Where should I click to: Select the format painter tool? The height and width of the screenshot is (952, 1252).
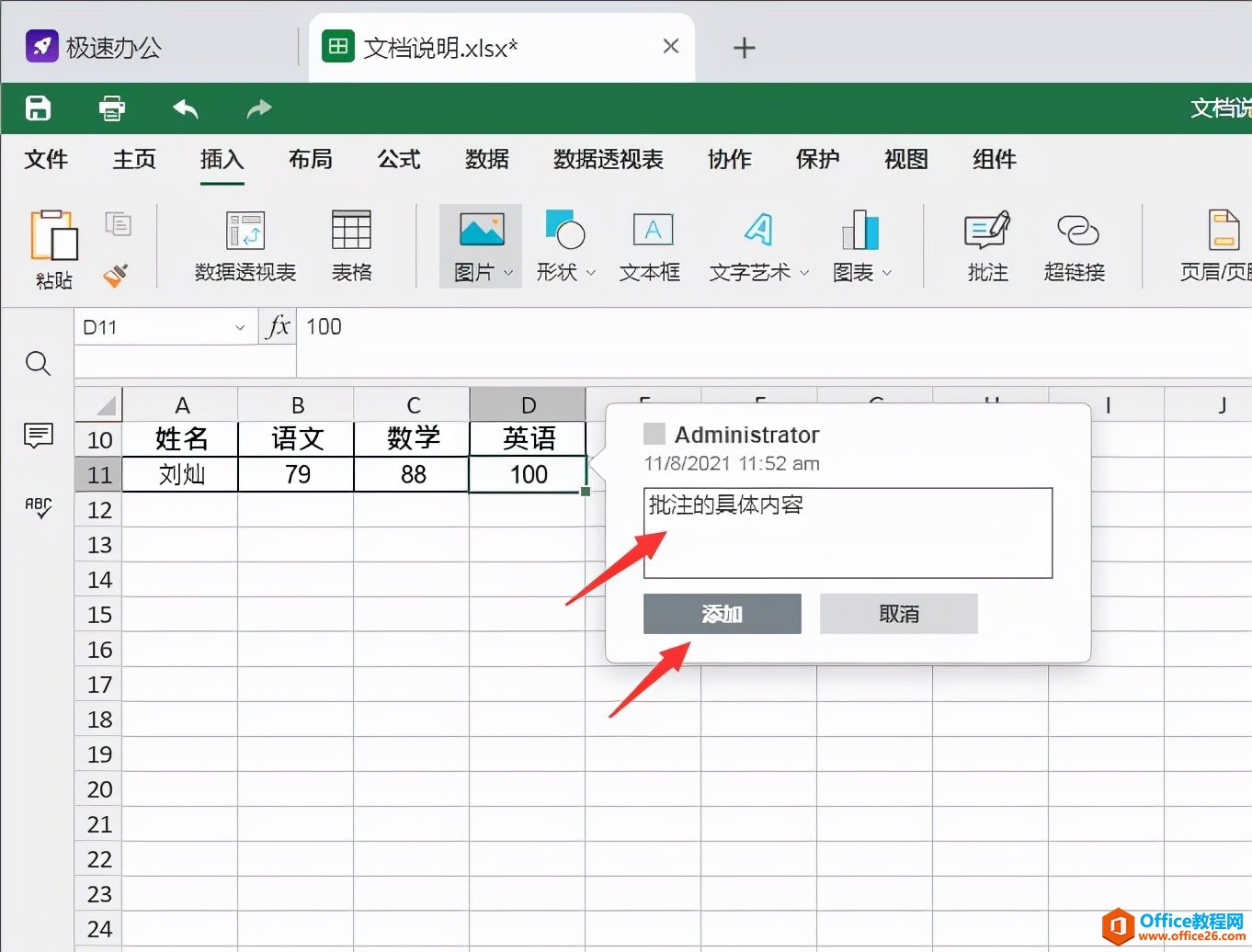(x=116, y=275)
